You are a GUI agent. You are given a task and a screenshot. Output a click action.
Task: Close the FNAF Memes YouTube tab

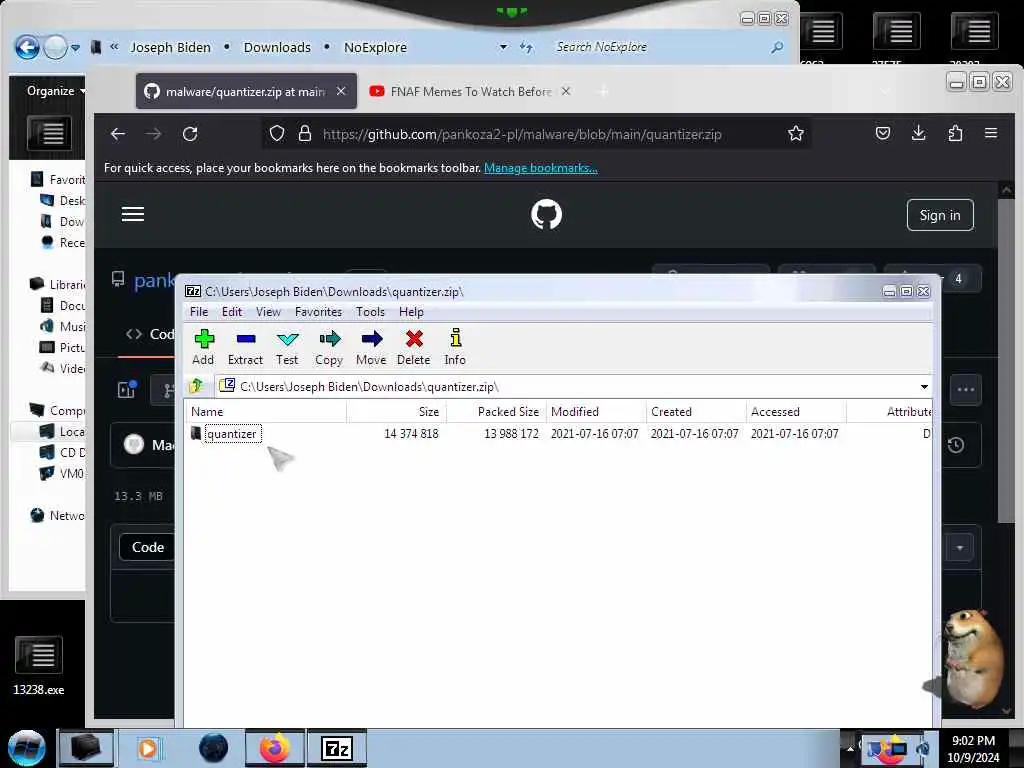pyautogui.click(x=566, y=91)
